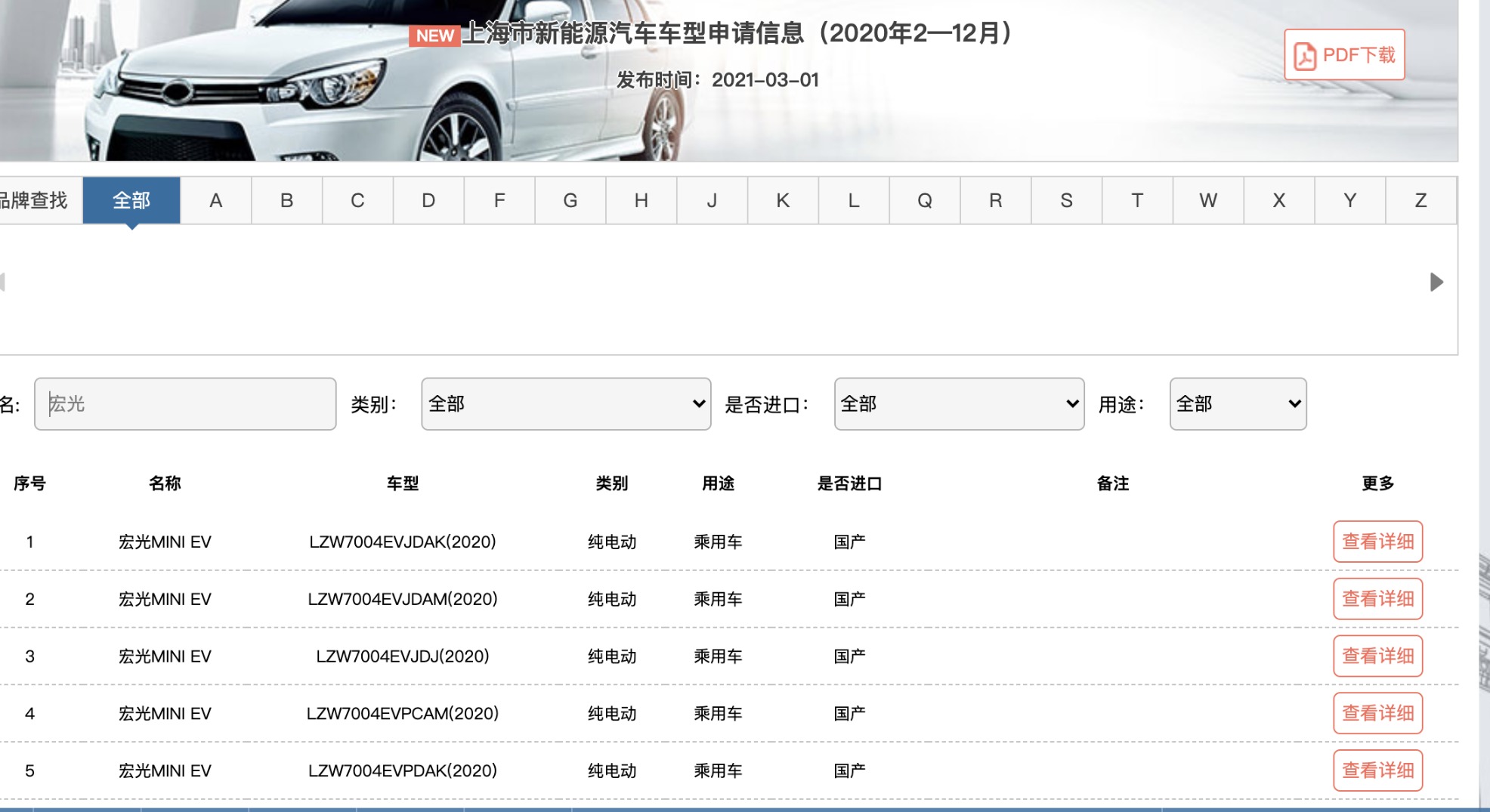The height and width of the screenshot is (812, 1490).
Task: Click model text LZW7004EVPDAK(2020)
Action: [403, 771]
